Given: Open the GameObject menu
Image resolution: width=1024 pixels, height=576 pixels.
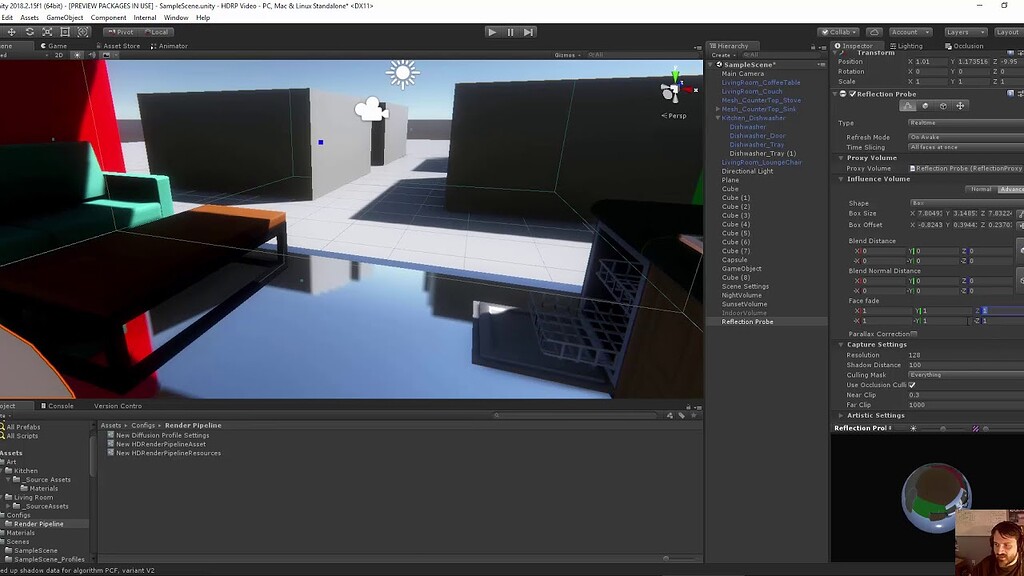Looking at the screenshot, I should (x=64, y=17).
